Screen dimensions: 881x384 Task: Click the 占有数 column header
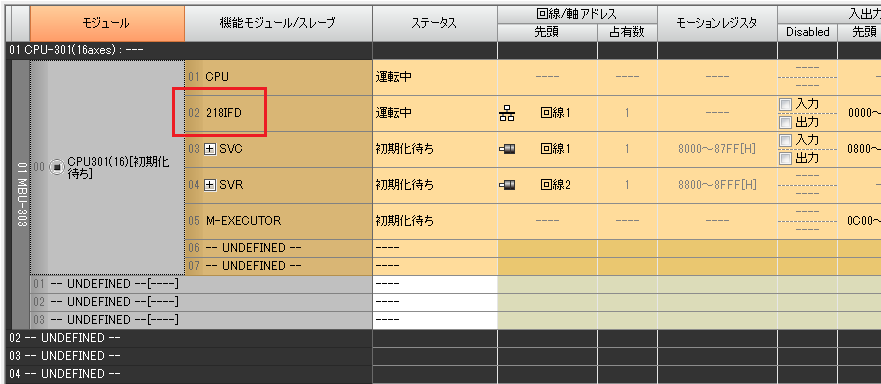tap(627, 33)
